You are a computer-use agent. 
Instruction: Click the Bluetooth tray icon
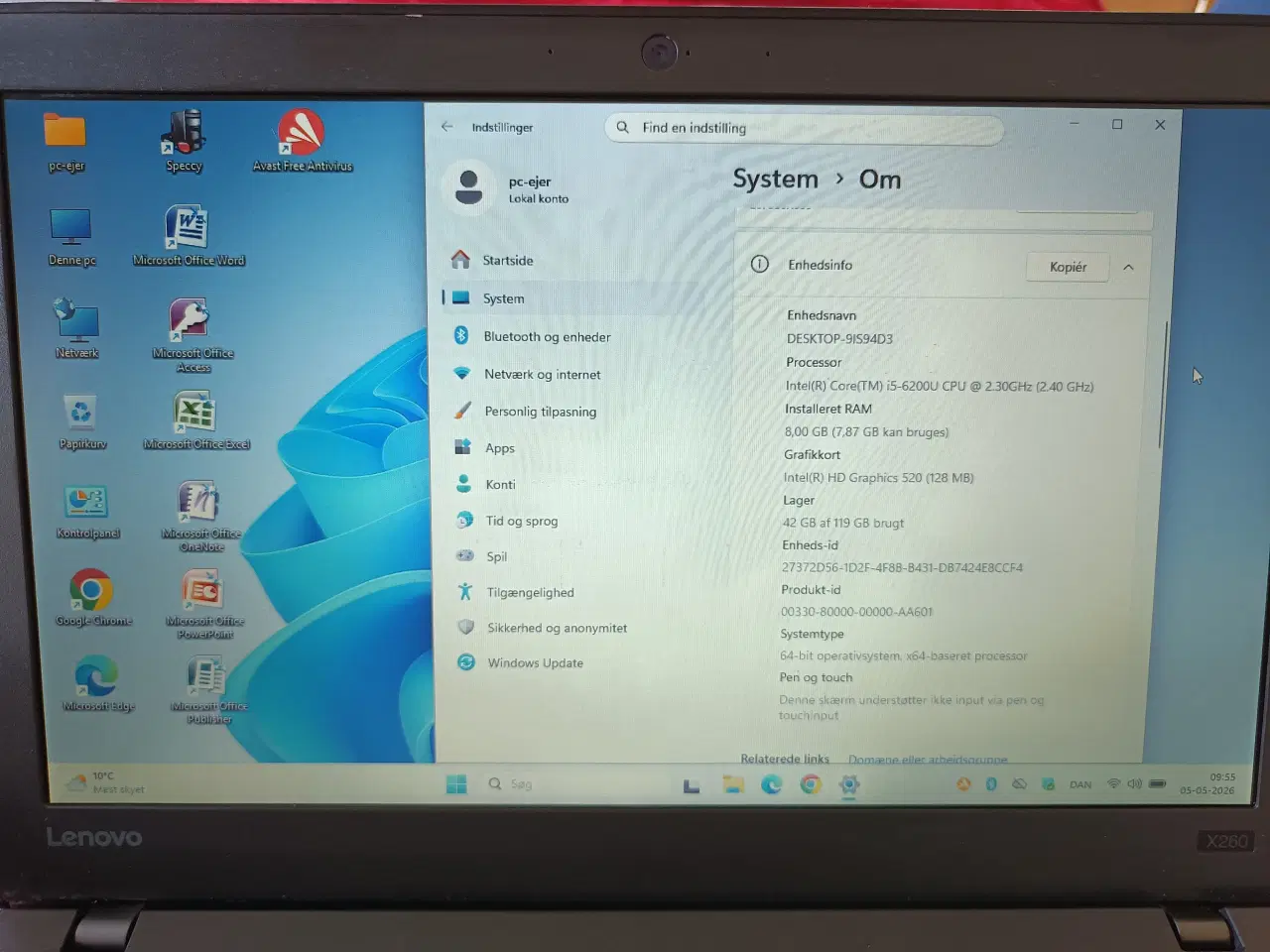click(991, 784)
